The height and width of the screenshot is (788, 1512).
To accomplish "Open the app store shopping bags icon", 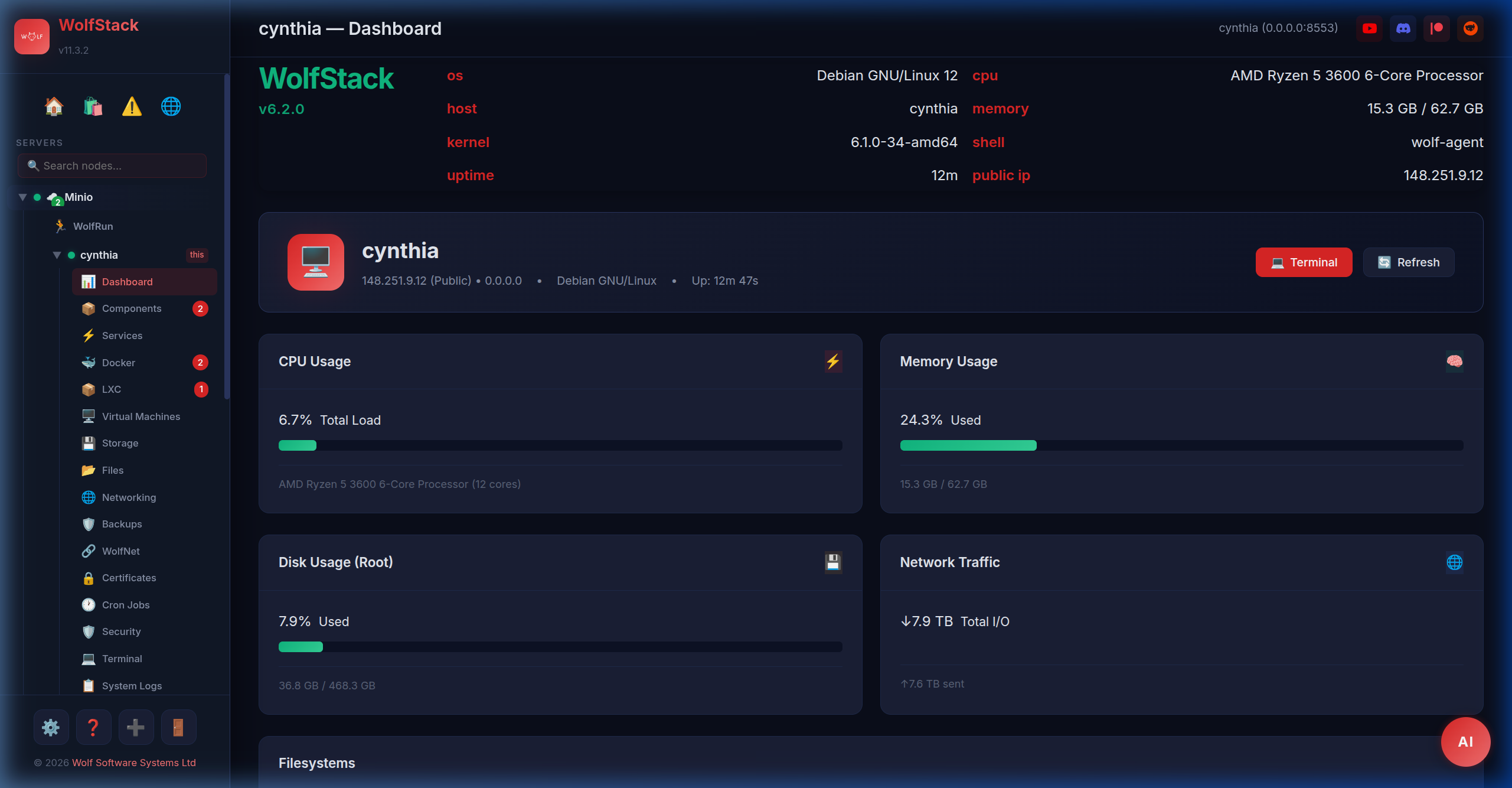I will coord(93,106).
